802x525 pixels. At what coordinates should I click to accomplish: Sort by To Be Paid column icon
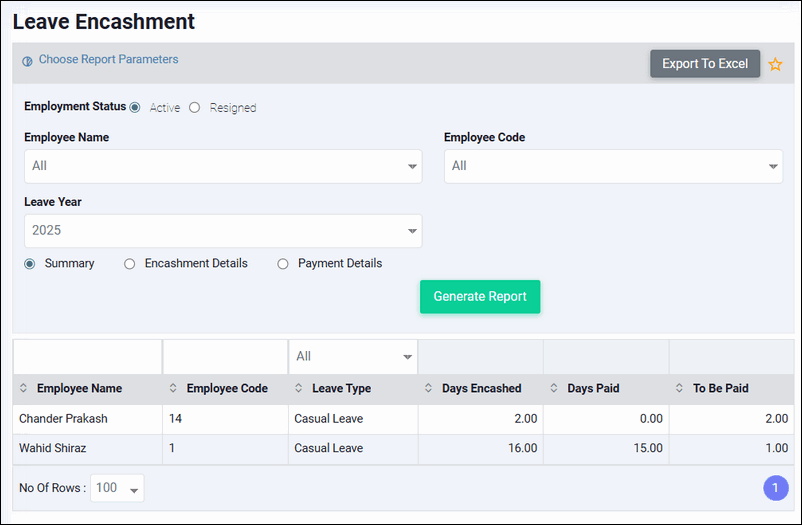[x=680, y=389]
